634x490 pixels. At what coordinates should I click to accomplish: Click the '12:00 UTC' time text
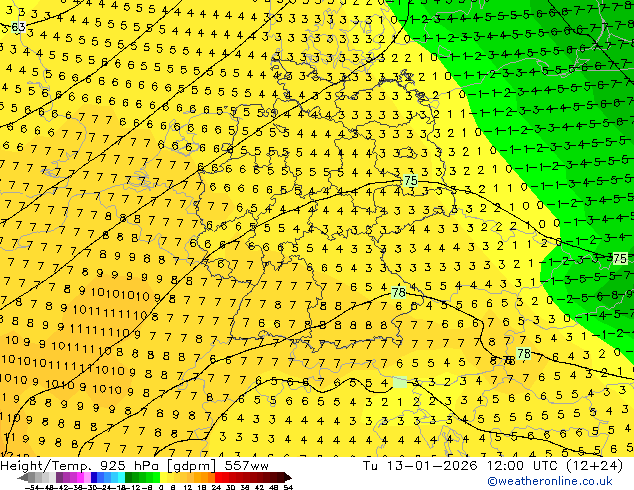[523, 466]
